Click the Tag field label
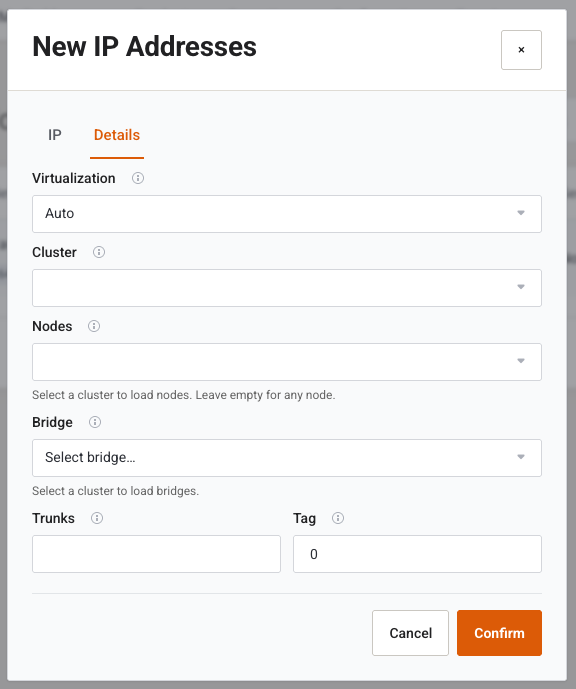 [x=304, y=519]
